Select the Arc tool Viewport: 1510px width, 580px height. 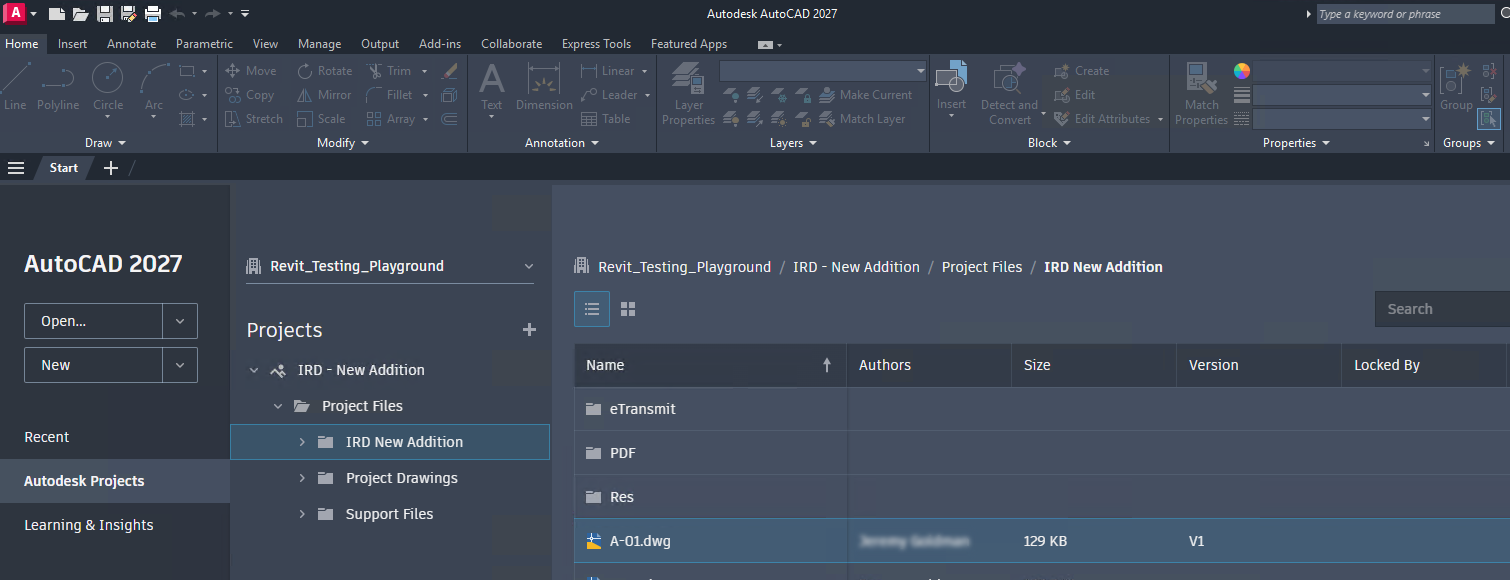click(x=154, y=86)
